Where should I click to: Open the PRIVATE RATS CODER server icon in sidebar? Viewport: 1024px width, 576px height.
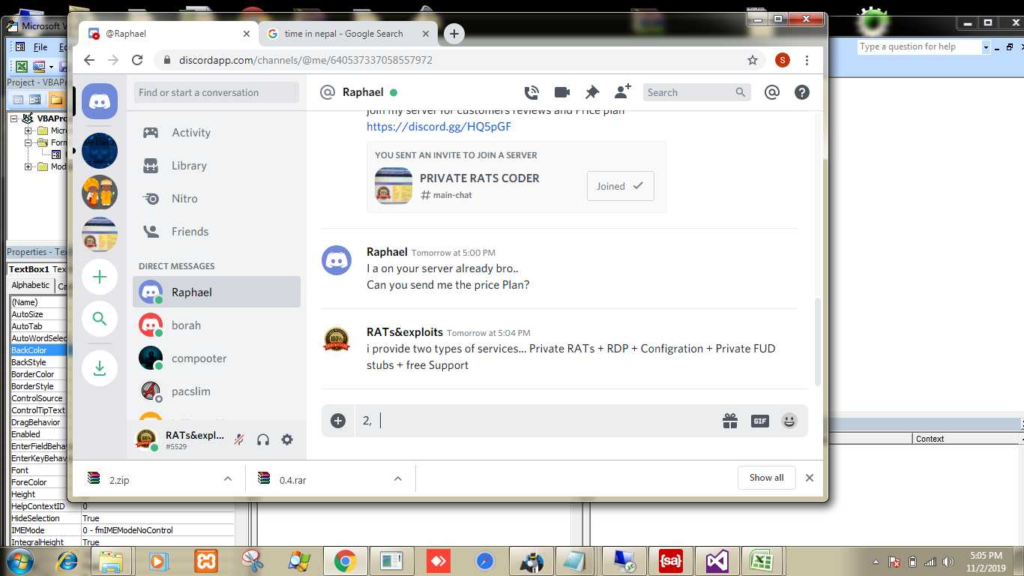99,234
